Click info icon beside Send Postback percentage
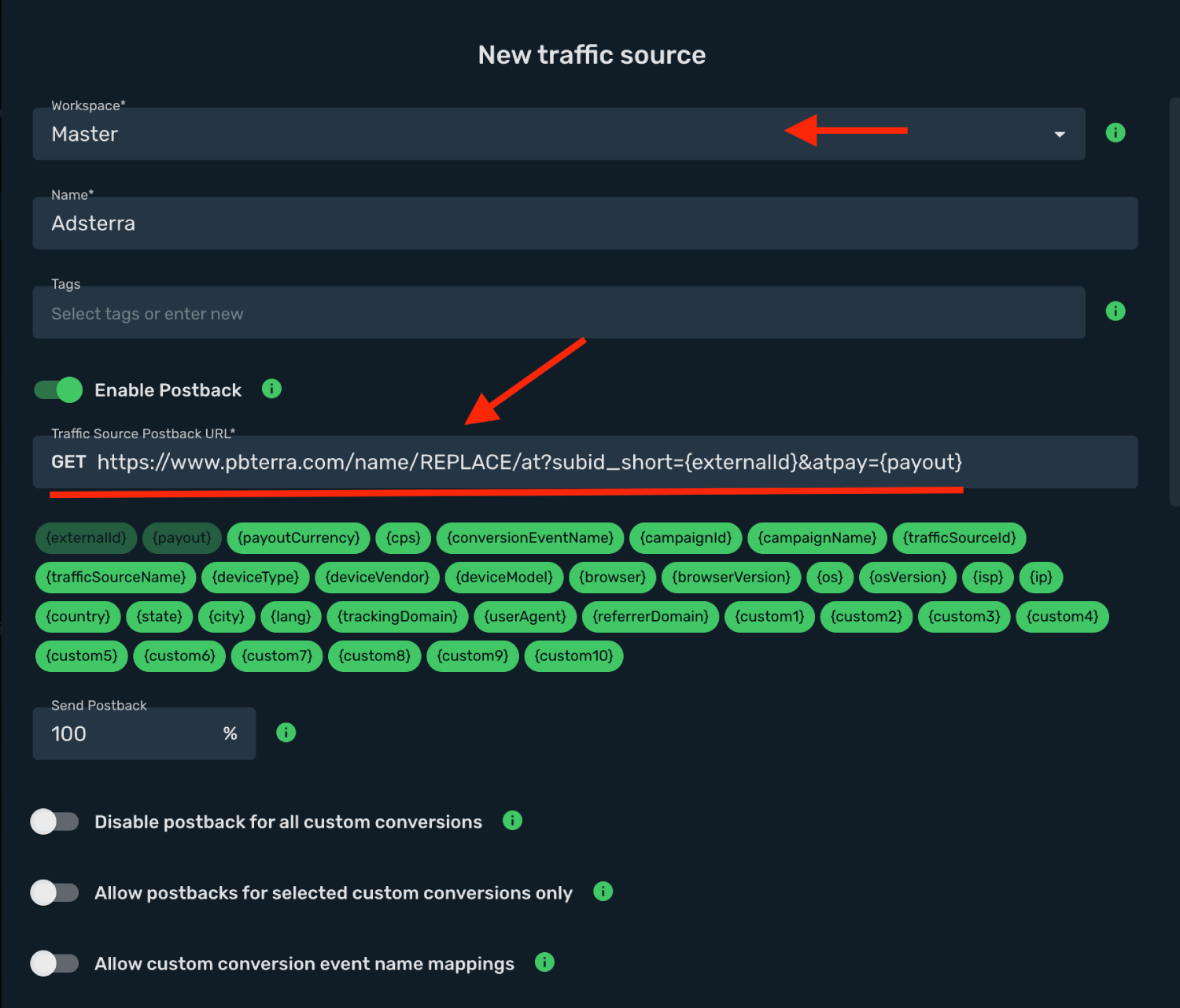The height and width of the screenshot is (1008, 1180). 286,733
